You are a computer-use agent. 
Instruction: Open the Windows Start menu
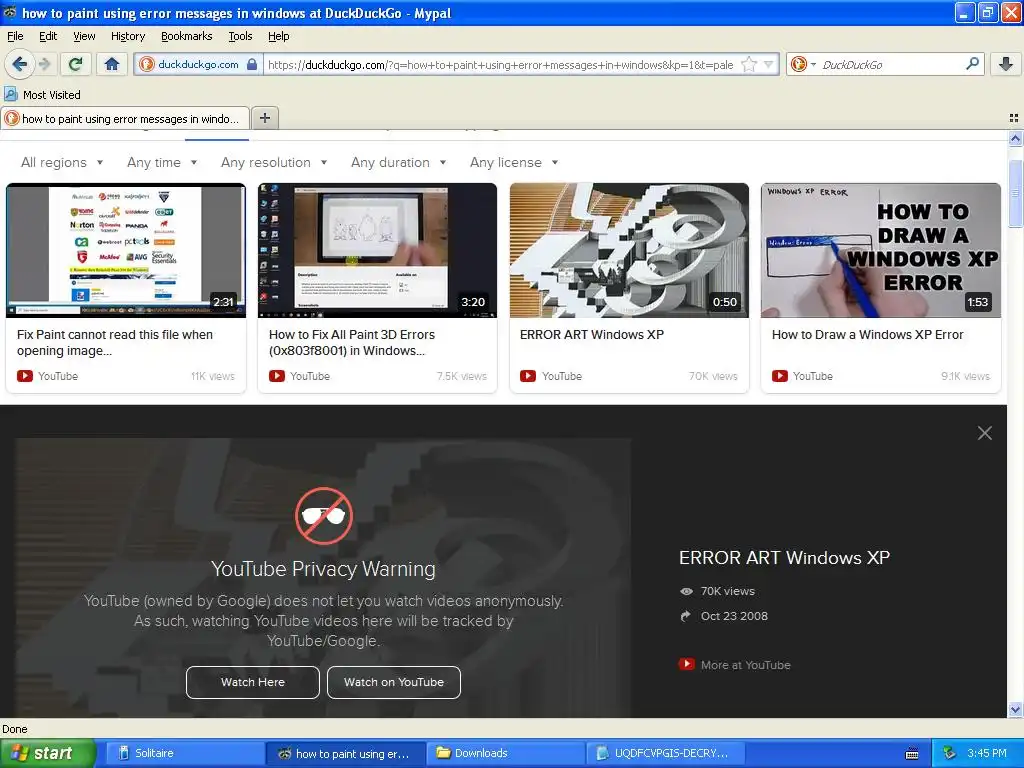pos(48,753)
